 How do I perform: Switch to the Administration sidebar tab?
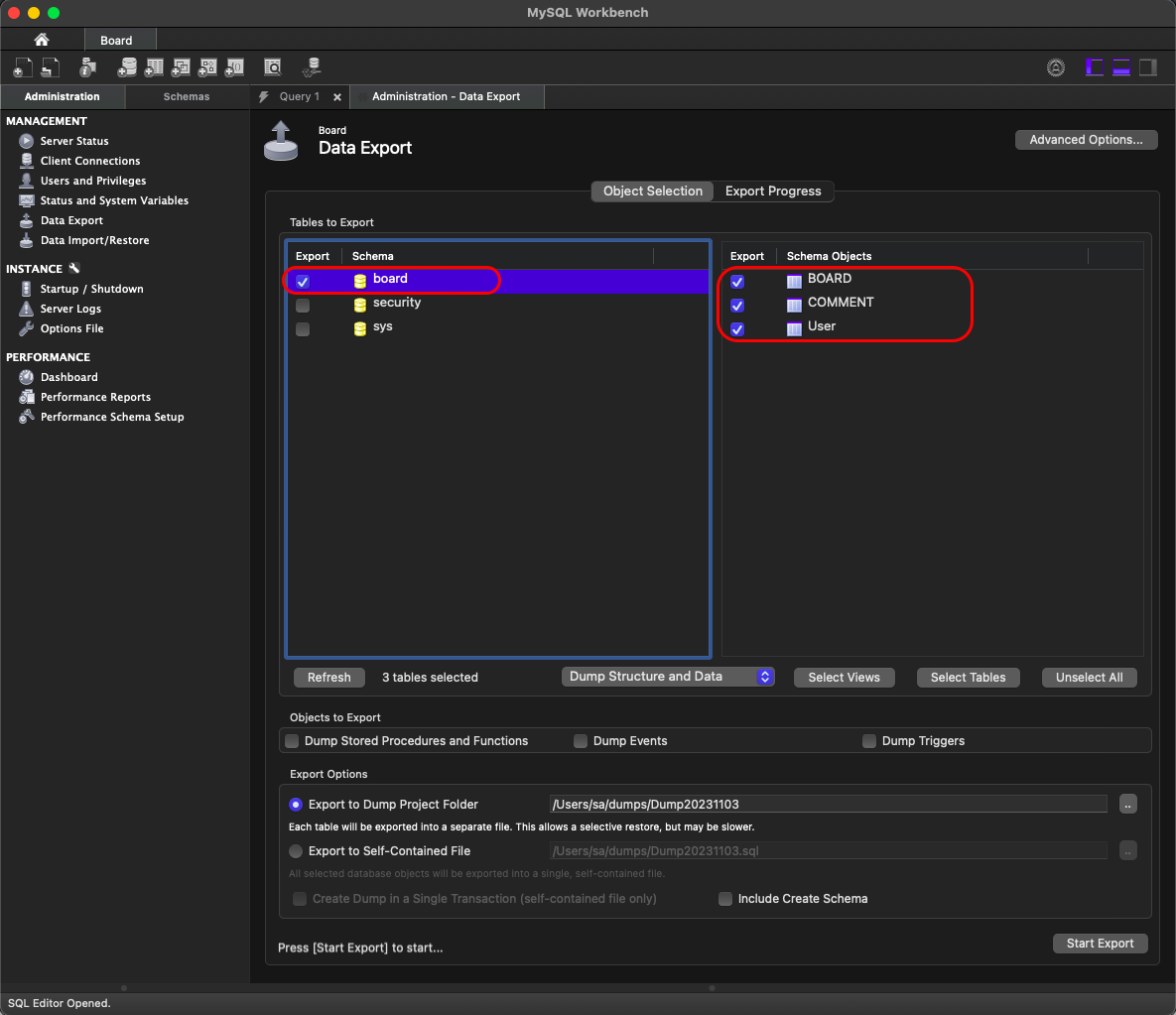click(63, 96)
